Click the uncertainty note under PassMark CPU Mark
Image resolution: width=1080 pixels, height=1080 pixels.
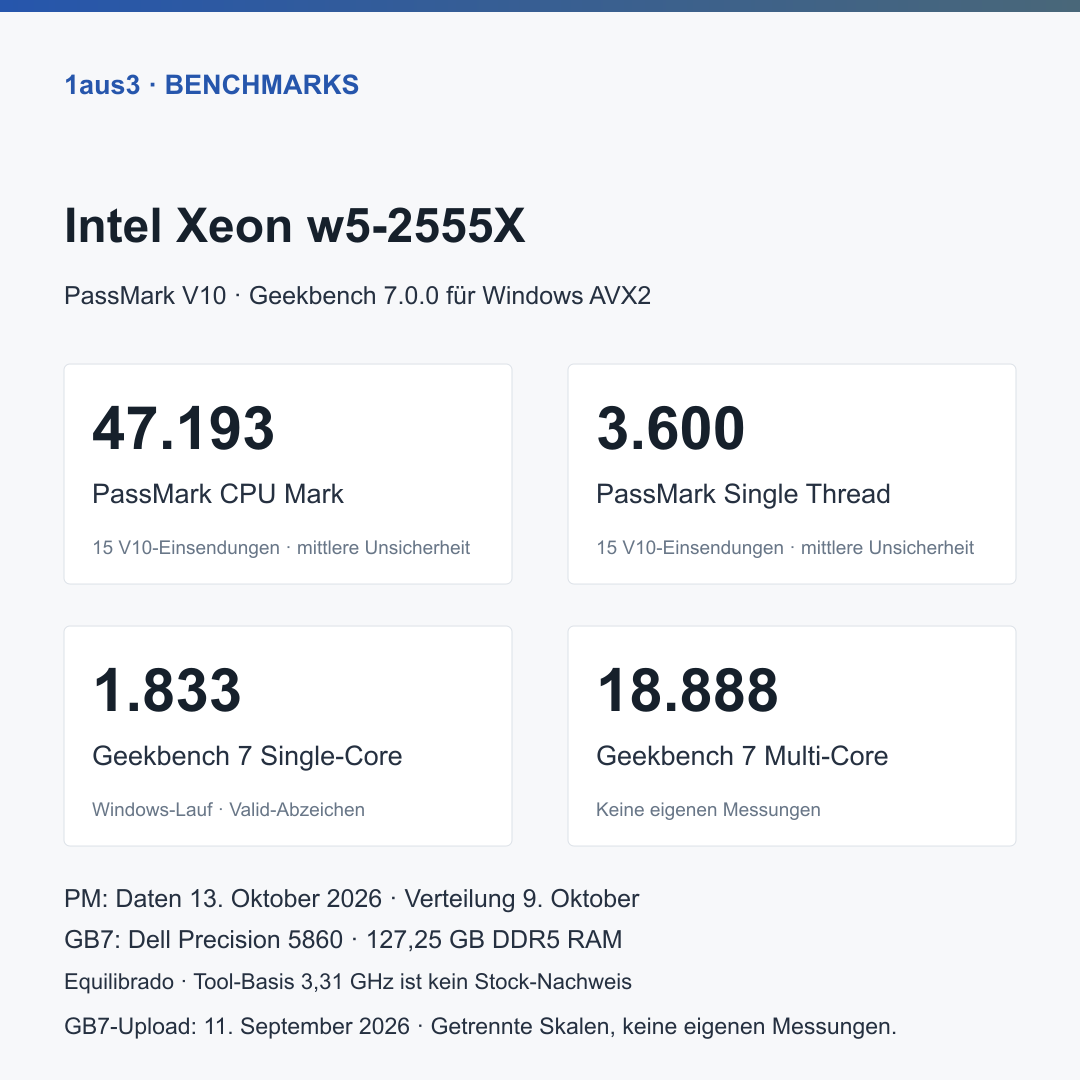click(x=281, y=548)
